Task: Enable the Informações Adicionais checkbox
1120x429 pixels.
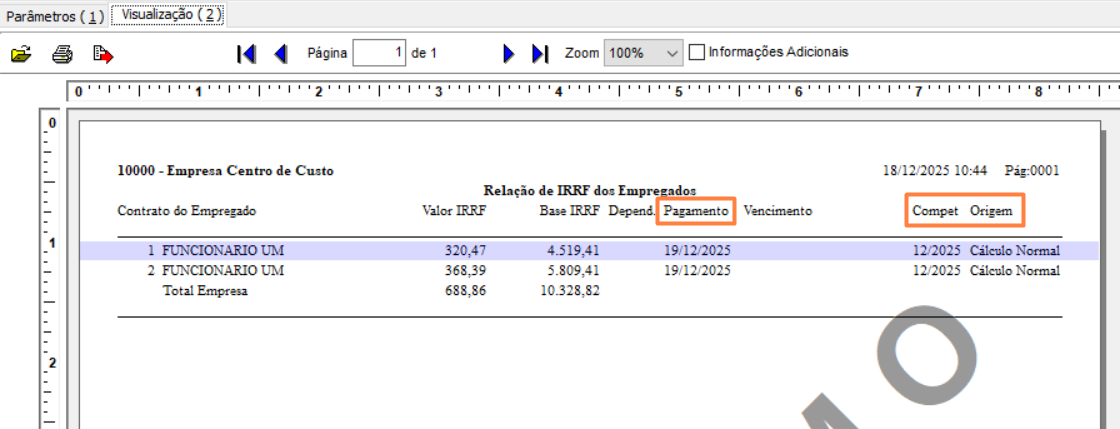Action: (697, 52)
